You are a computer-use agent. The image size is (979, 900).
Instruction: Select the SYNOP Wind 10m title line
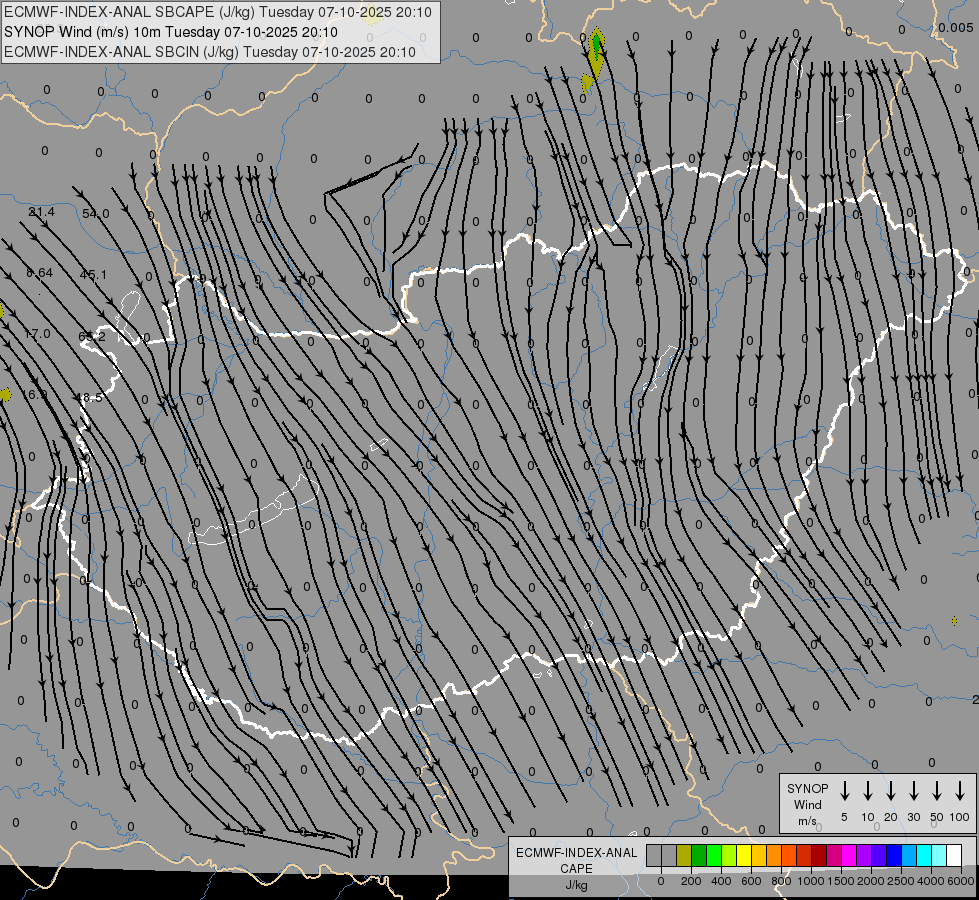[x=178, y=32]
